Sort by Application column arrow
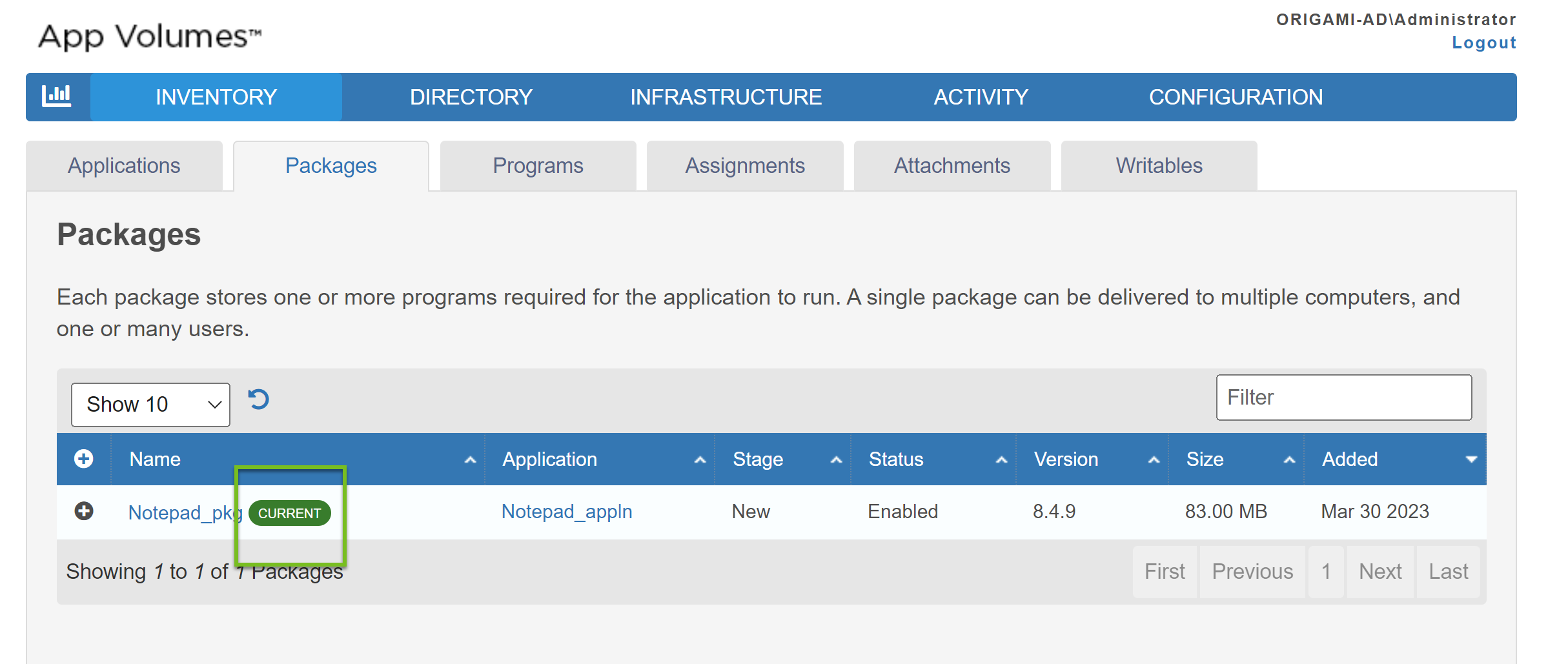The image size is (1568, 664). pos(700,460)
